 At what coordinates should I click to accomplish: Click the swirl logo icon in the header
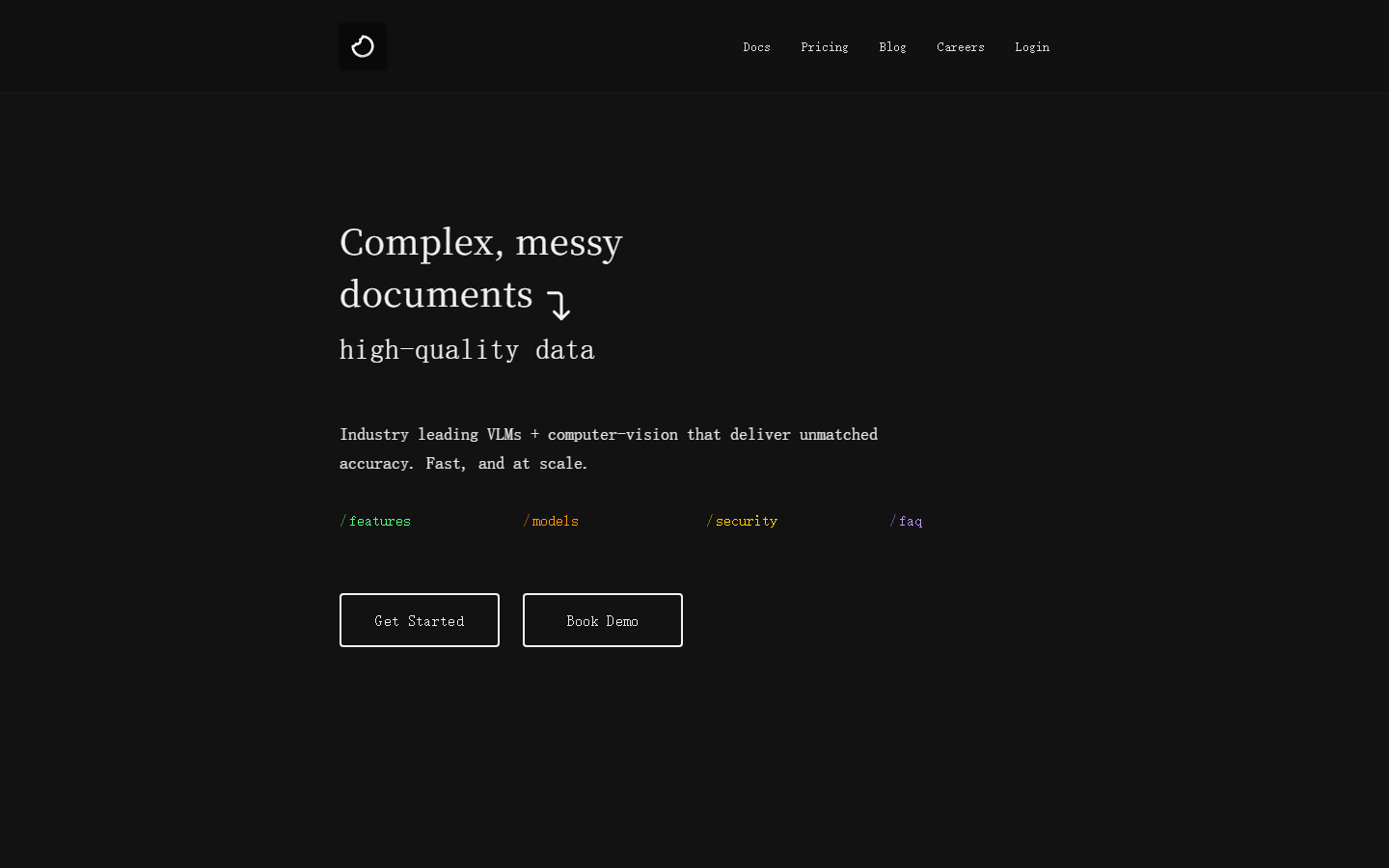coord(363,46)
